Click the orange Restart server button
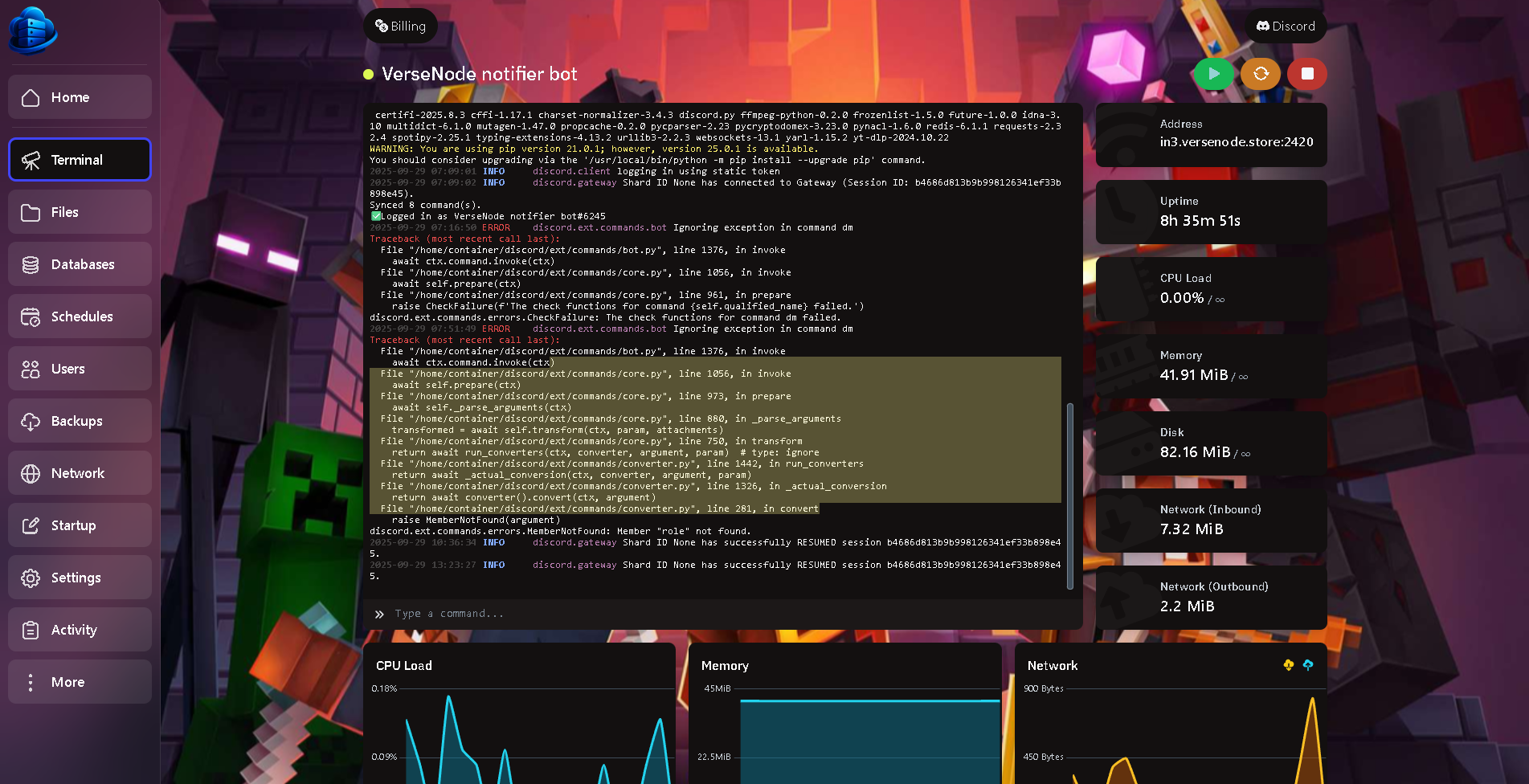 (1260, 74)
